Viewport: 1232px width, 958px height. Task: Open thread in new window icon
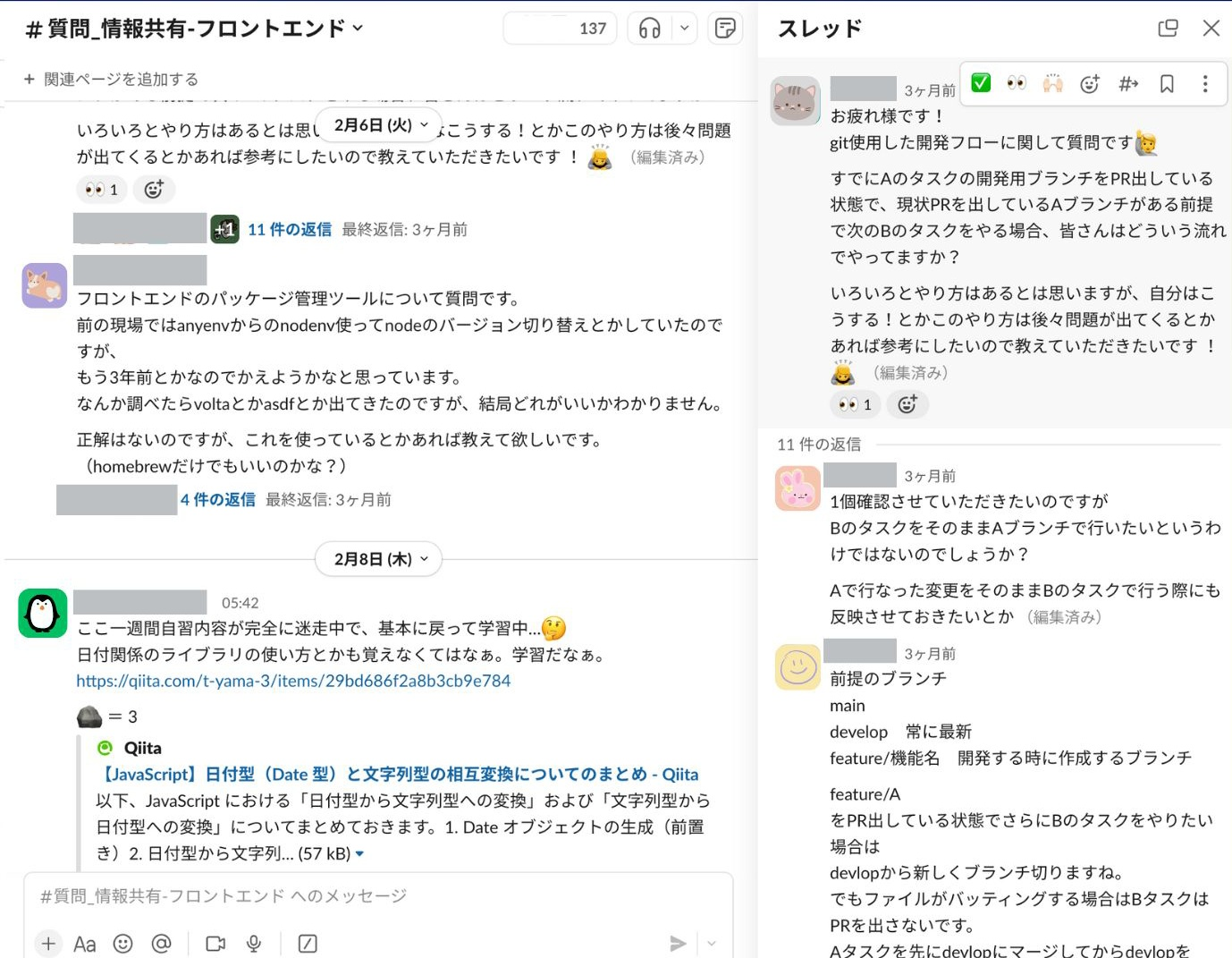click(x=1168, y=28)
